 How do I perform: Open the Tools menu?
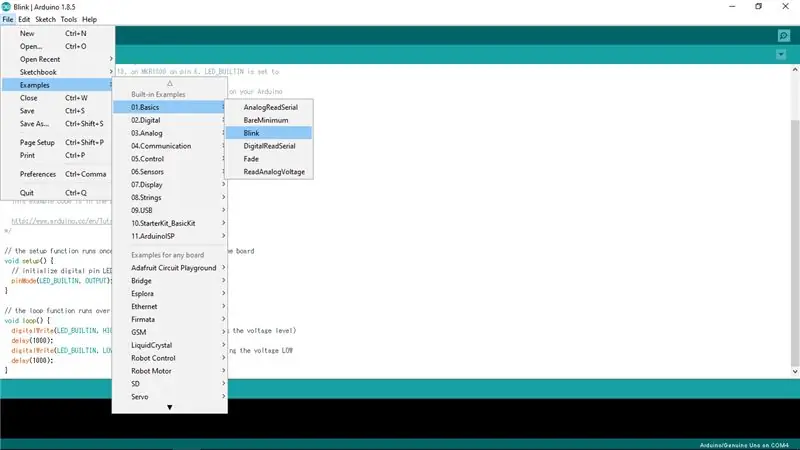tap(68, 19)
